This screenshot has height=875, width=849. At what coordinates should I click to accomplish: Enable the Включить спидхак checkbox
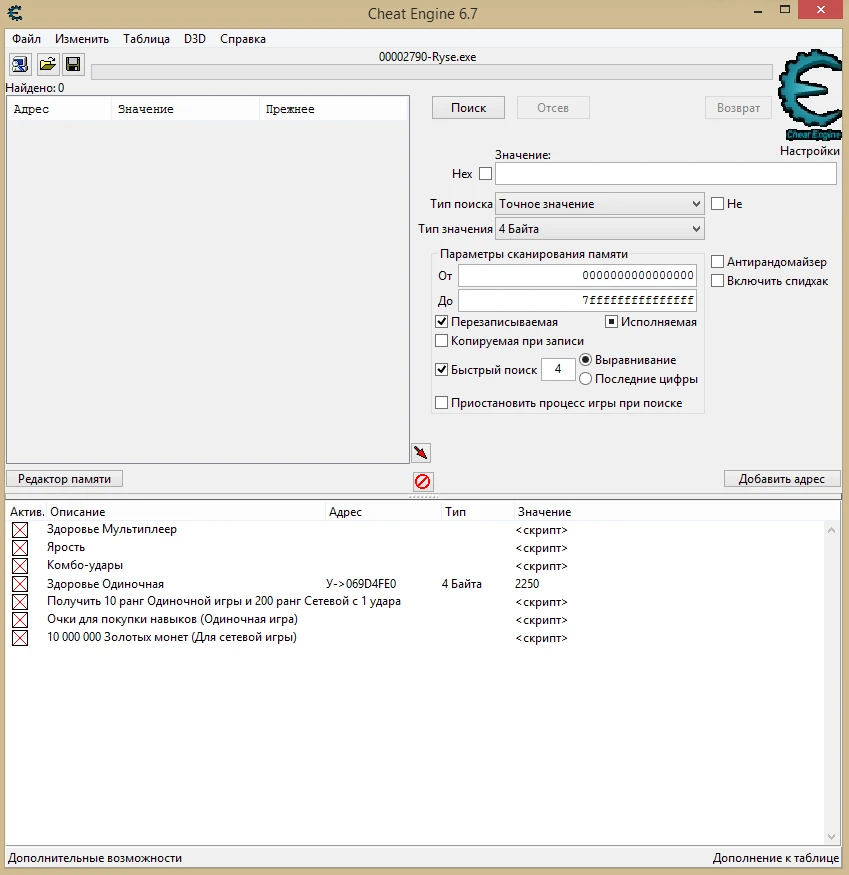click(717, 280)
